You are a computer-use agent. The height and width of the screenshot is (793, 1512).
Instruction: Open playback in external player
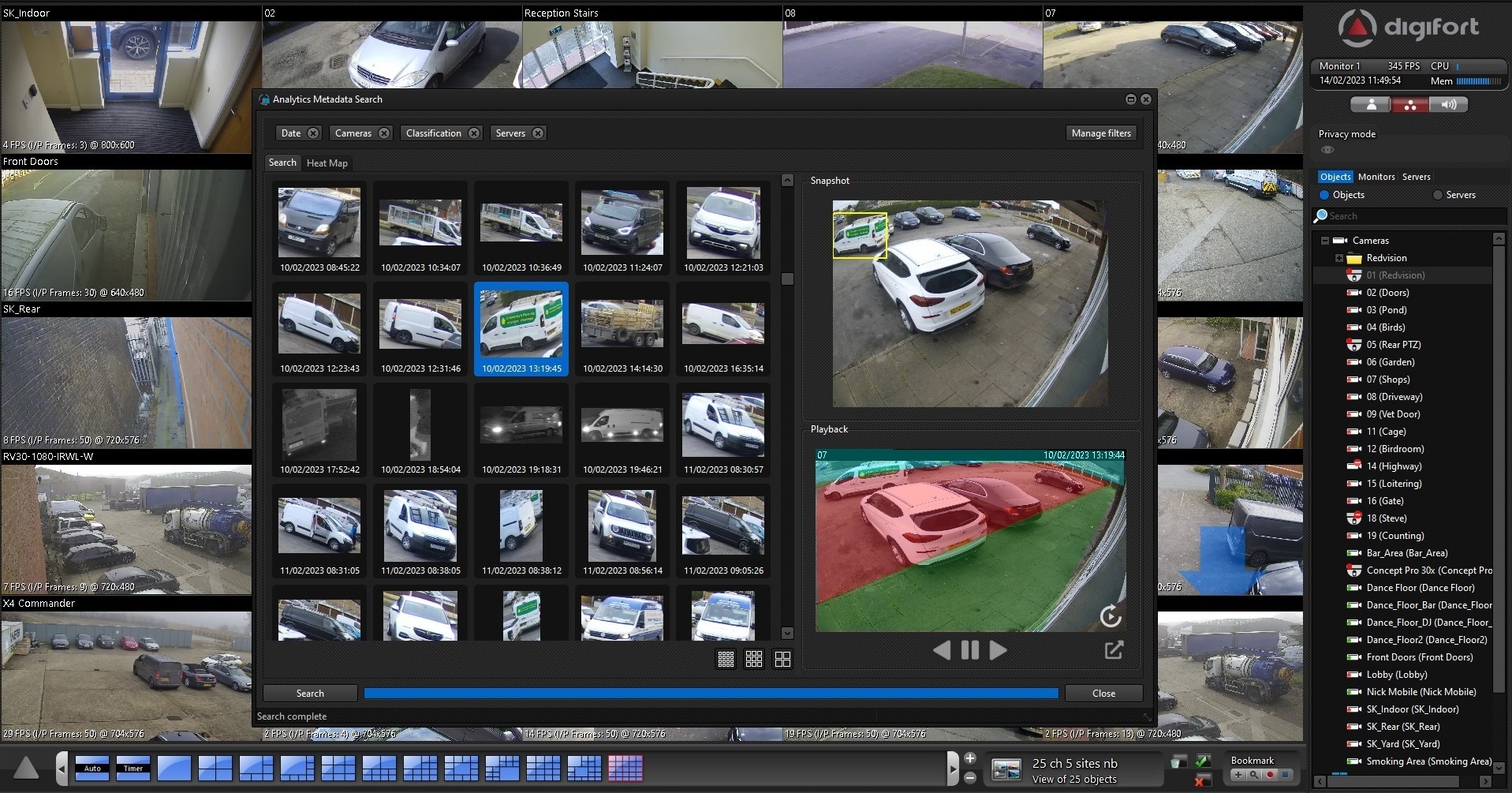(x=1114, y=650)
